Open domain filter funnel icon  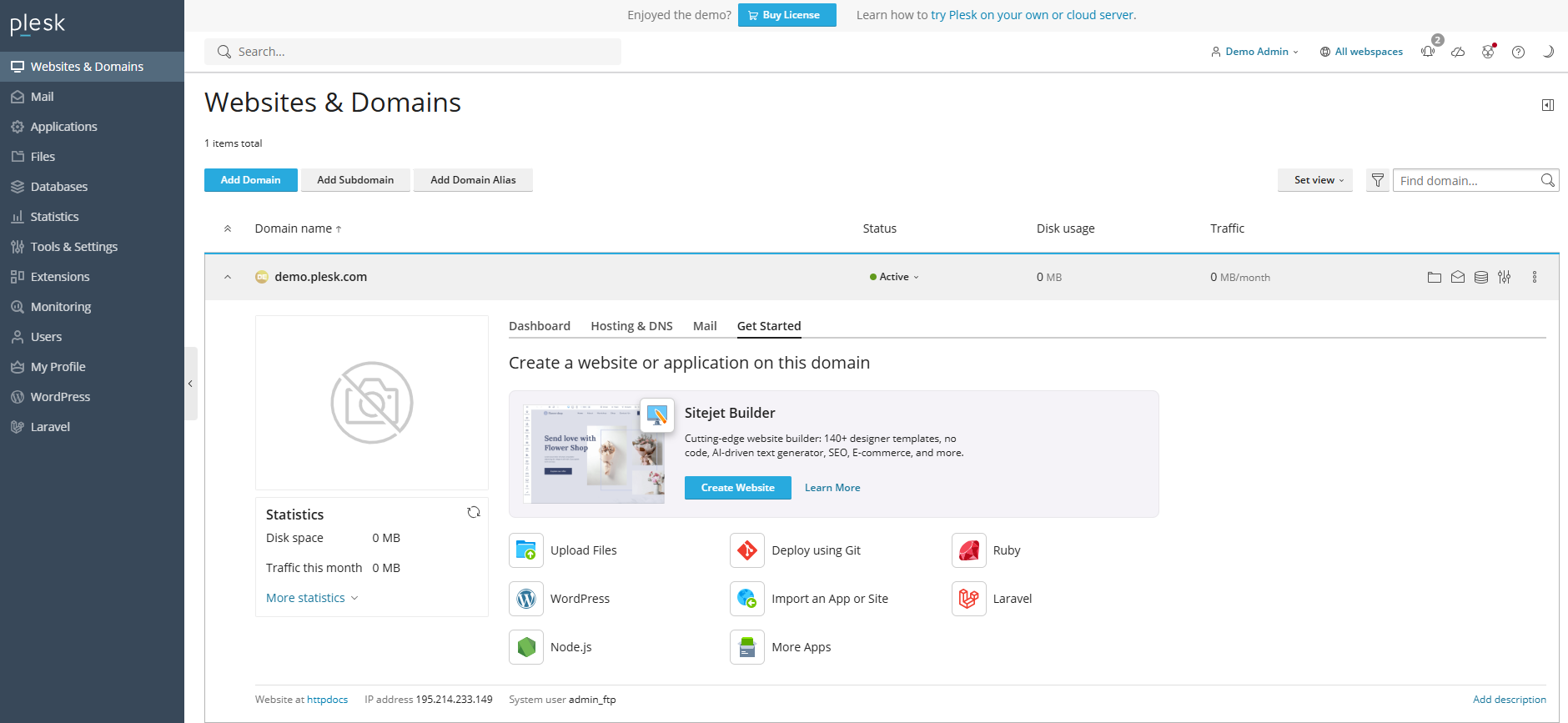pos(1378,180)
